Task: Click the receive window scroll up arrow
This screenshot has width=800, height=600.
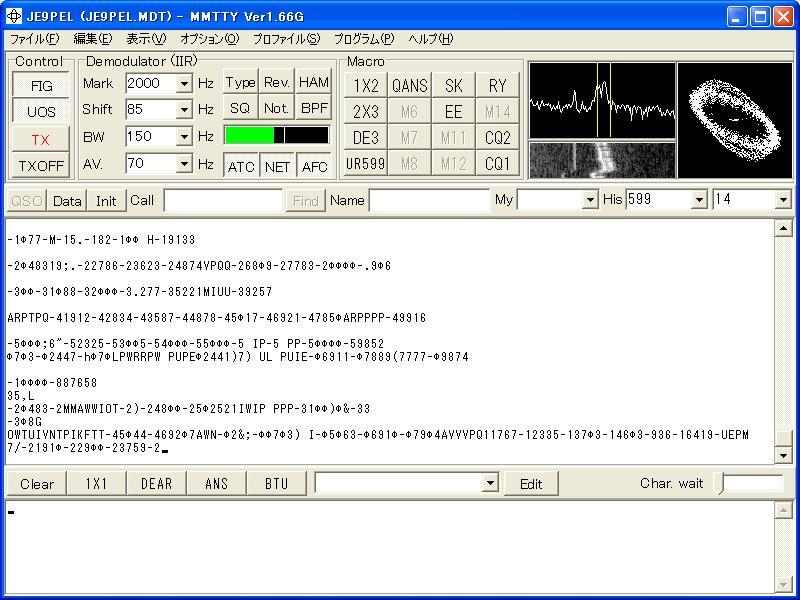Action: pyautogui.click(x=783, y=229)
